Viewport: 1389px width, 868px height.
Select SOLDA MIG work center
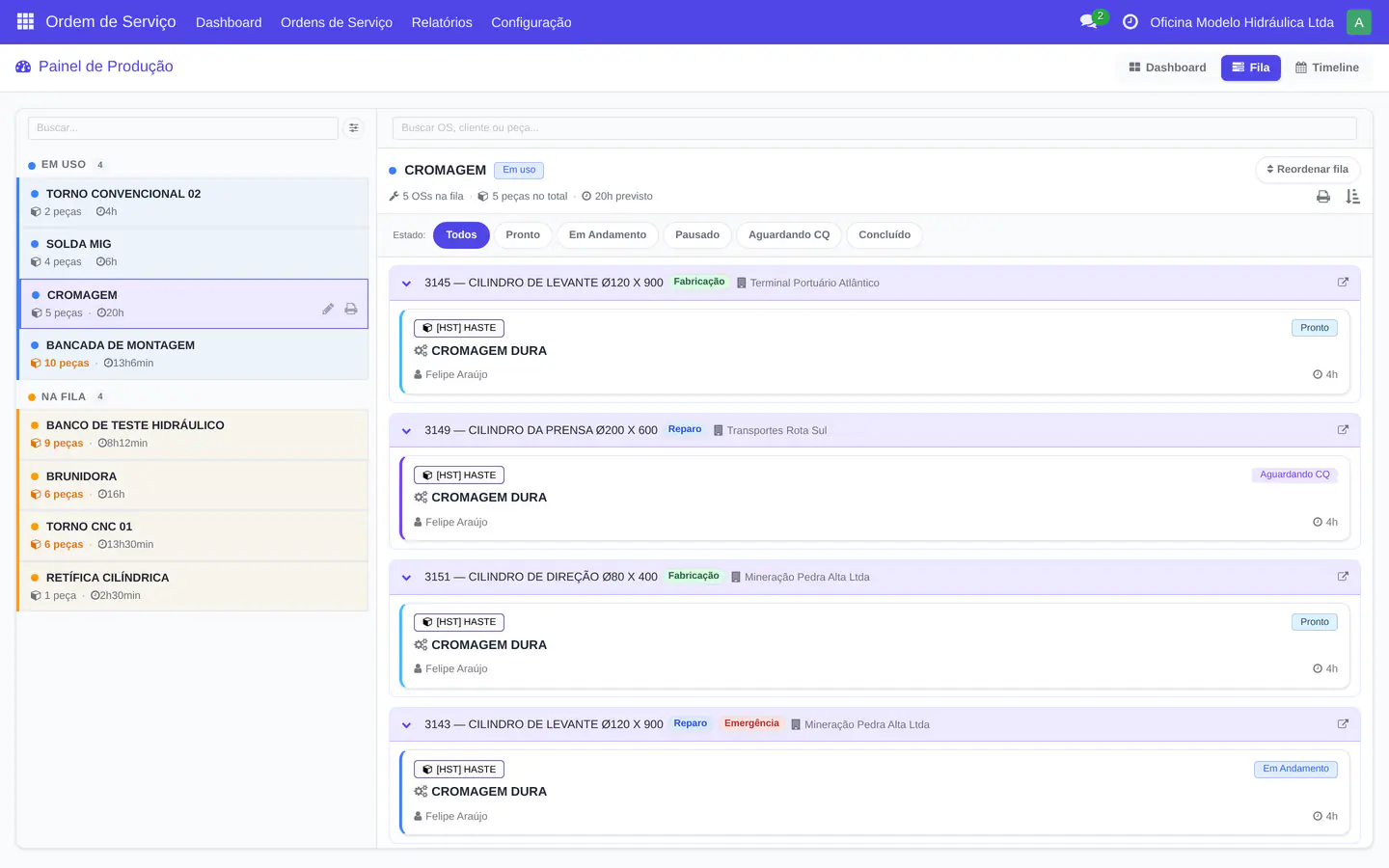pos(194,253)
